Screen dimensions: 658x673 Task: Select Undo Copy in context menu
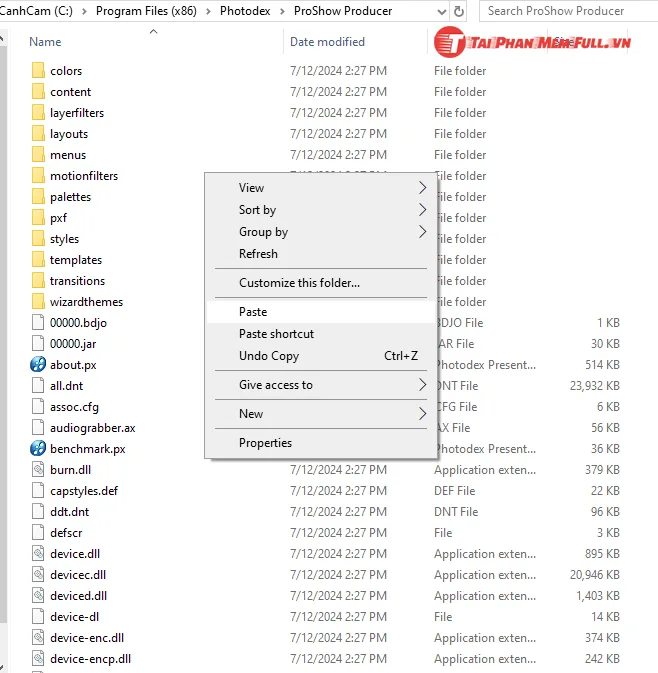321,356
